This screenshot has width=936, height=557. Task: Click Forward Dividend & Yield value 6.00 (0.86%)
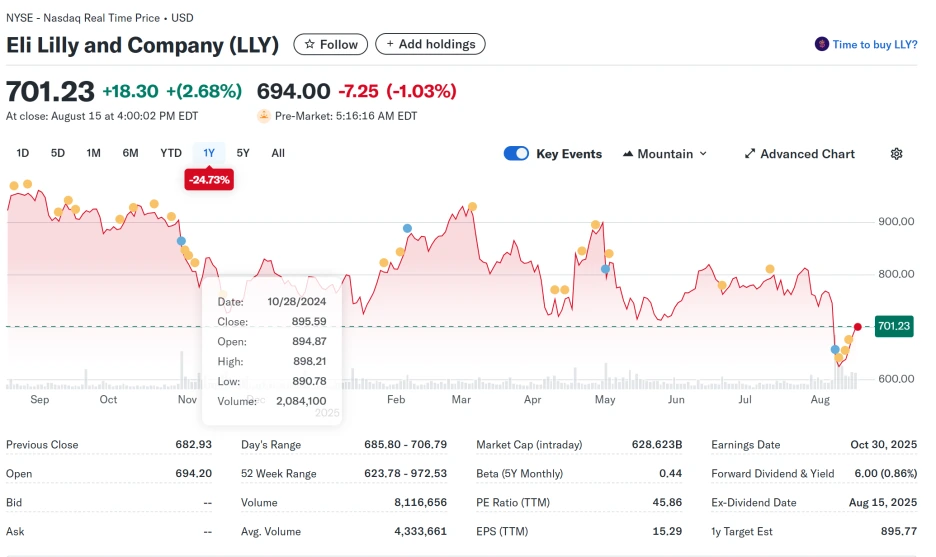[x=885, y=473]
